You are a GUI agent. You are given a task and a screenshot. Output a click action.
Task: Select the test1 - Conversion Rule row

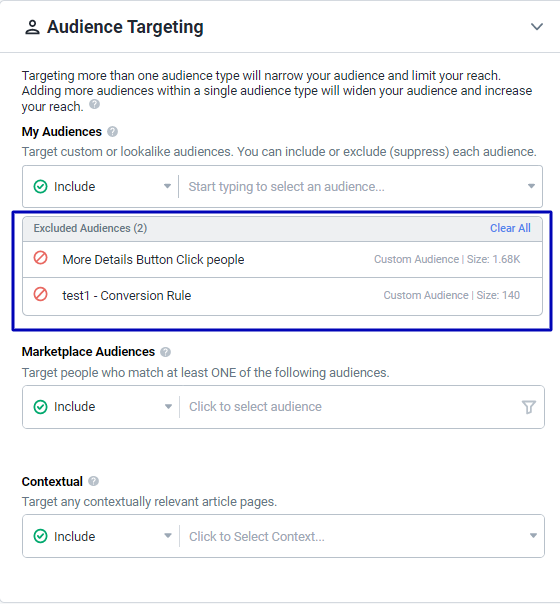(282, 296)
